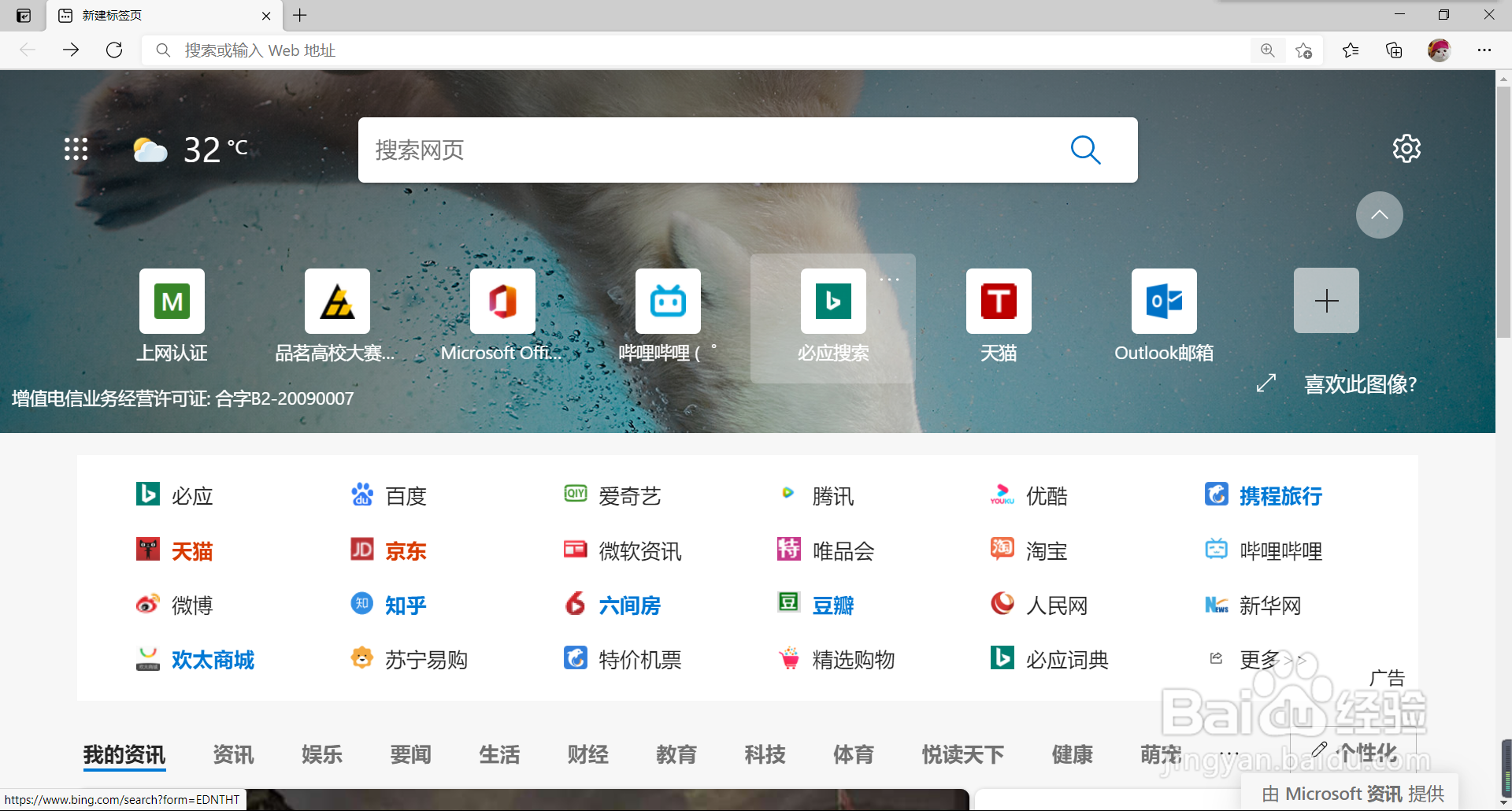The width and height of the screenshot is (1512, 811).
Task: Open the 六间房 site link
Action: pos(613,605)
